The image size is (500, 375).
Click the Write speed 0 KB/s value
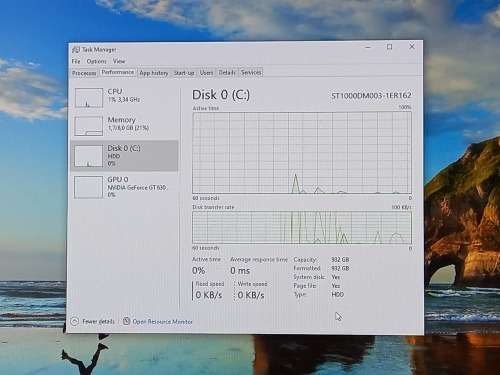tap(251, 295)
